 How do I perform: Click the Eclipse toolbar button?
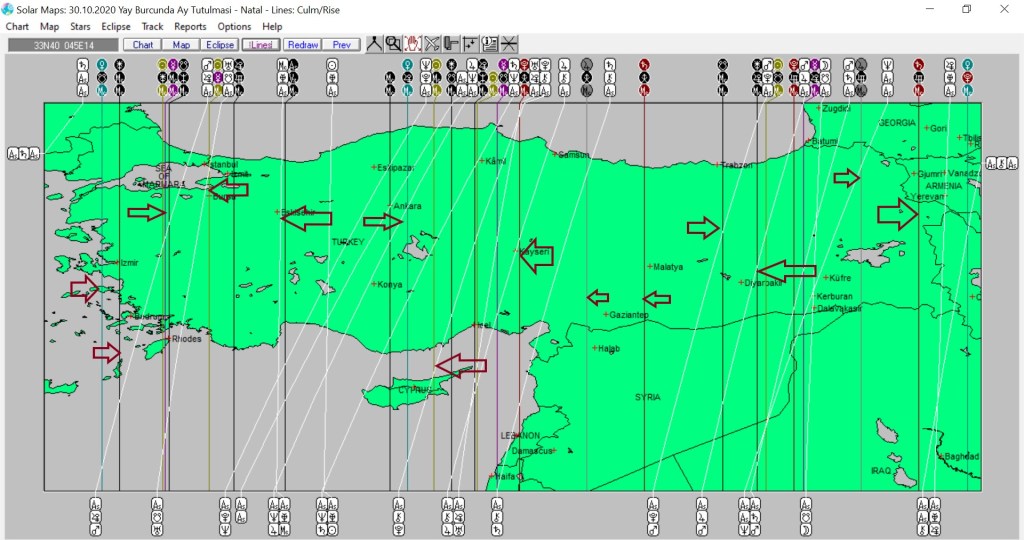(218, 45)
